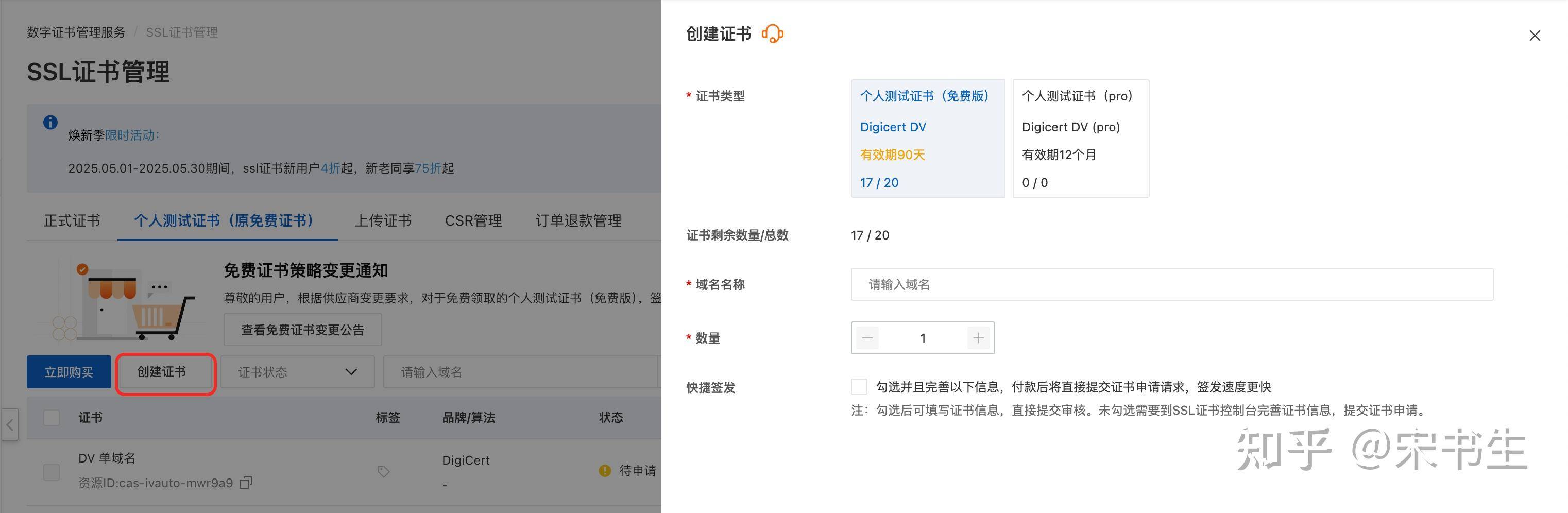Screen dimensions: 1568x513
Task: Navigate to 数字证书管理服务 breadcrumb
Action: tap(76, 32)
